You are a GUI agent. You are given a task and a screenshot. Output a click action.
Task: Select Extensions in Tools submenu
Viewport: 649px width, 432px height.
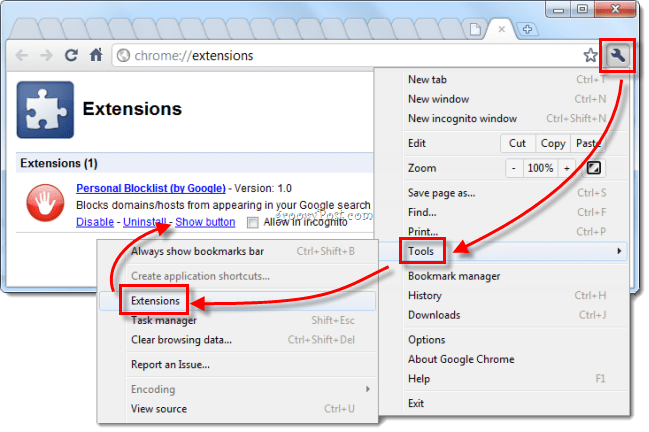click(x=237, y=301)
